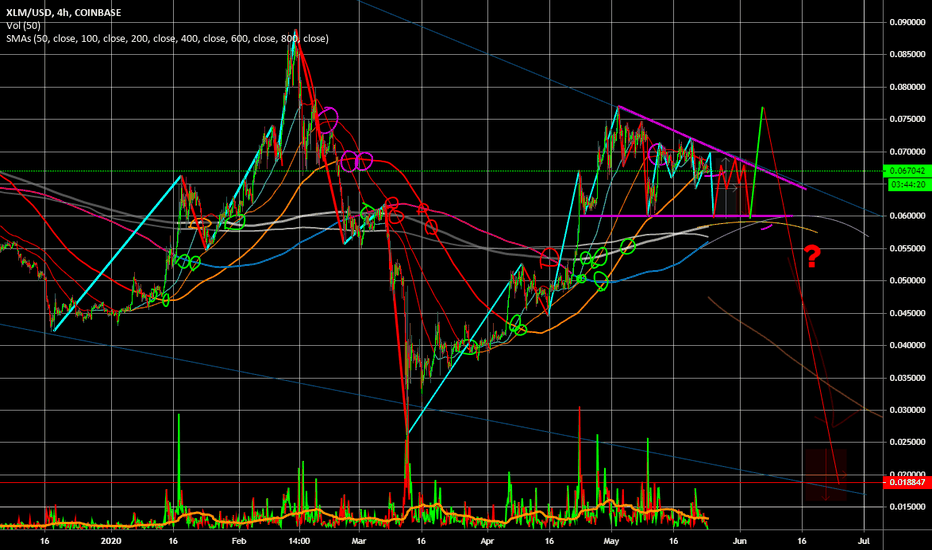Click the Feb label on time axis

(x=238, y=541)
